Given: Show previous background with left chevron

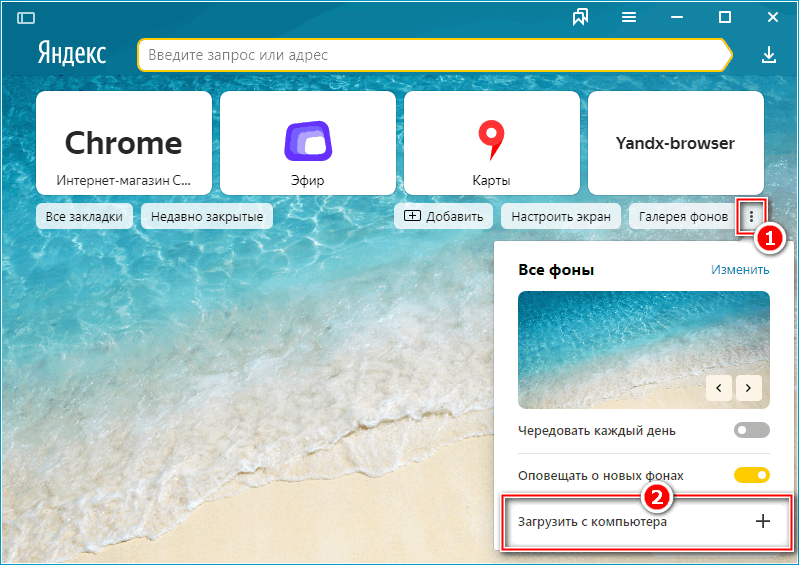Looking at the screenshot, I should pos(719,387).
